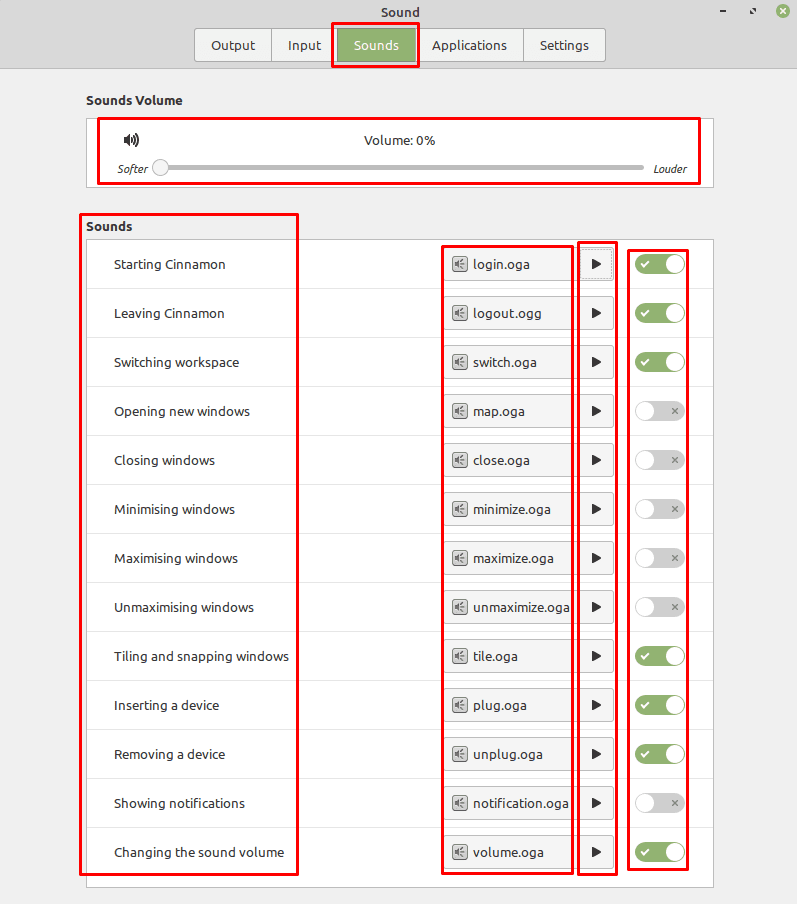Change the tile.oga sound file
The width and height of the screenshot is (797, 904).
512,656
